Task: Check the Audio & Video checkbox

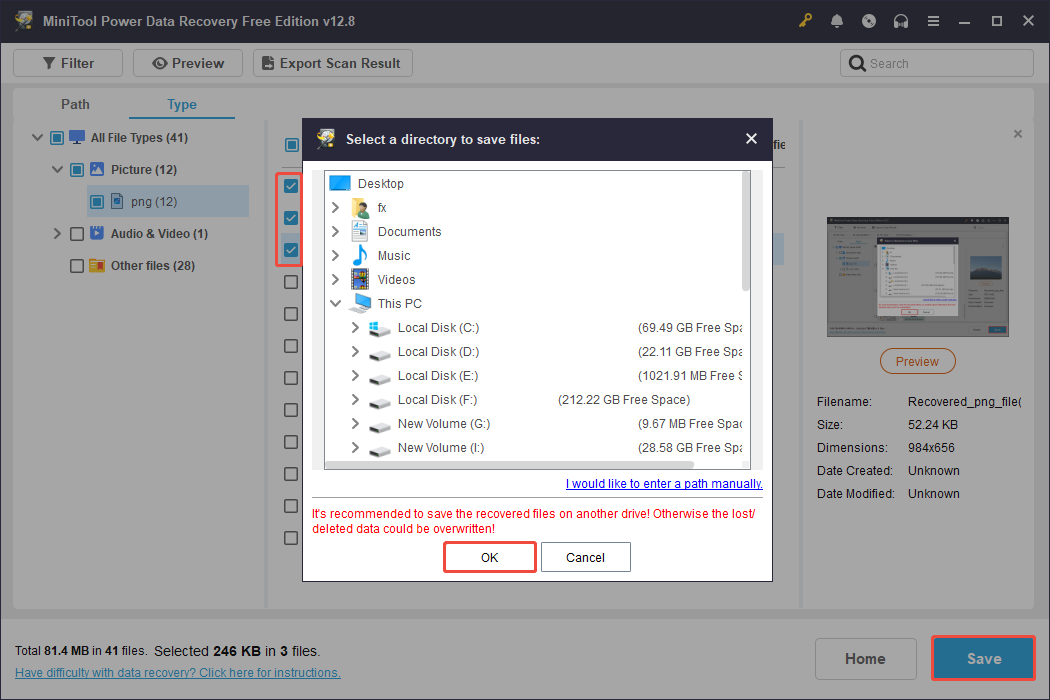Action: [77, 233]
